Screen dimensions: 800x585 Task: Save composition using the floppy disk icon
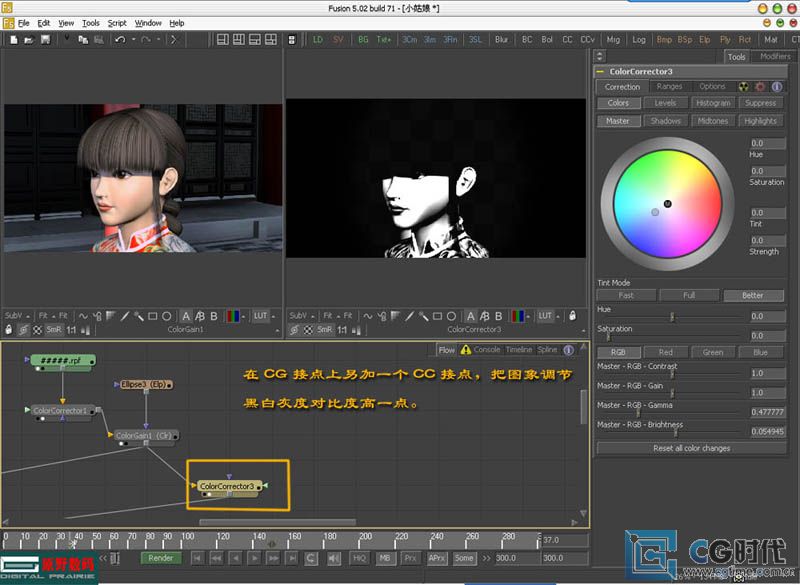pyautogui.click(x=45, y=40)
